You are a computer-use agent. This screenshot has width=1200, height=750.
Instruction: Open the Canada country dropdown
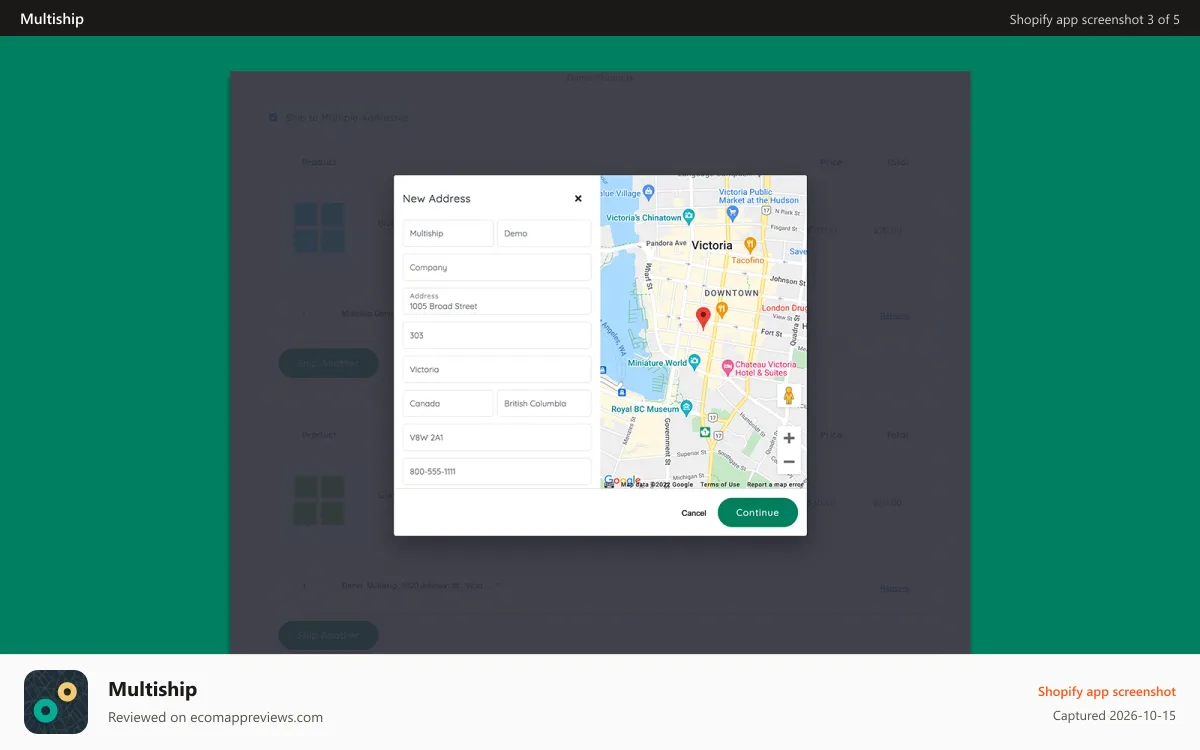pos(448,404)
